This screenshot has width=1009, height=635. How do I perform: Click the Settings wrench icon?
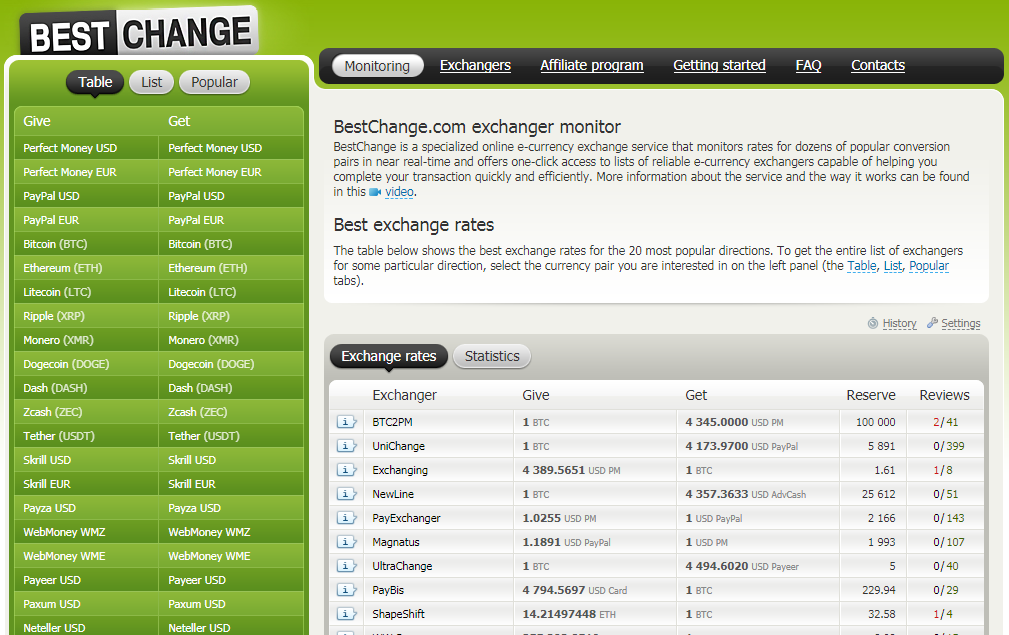click(932, 323)
